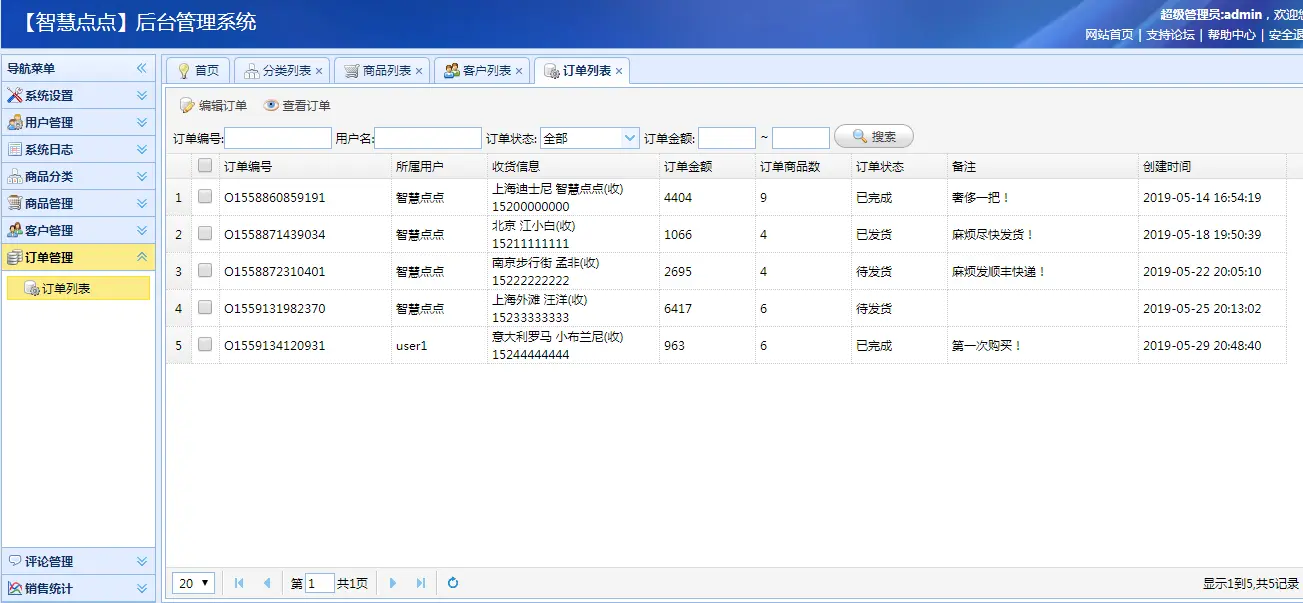The image size is (1303, 603).
Task: Go to last page pagination icon
Action: click(x=421, y=583)
